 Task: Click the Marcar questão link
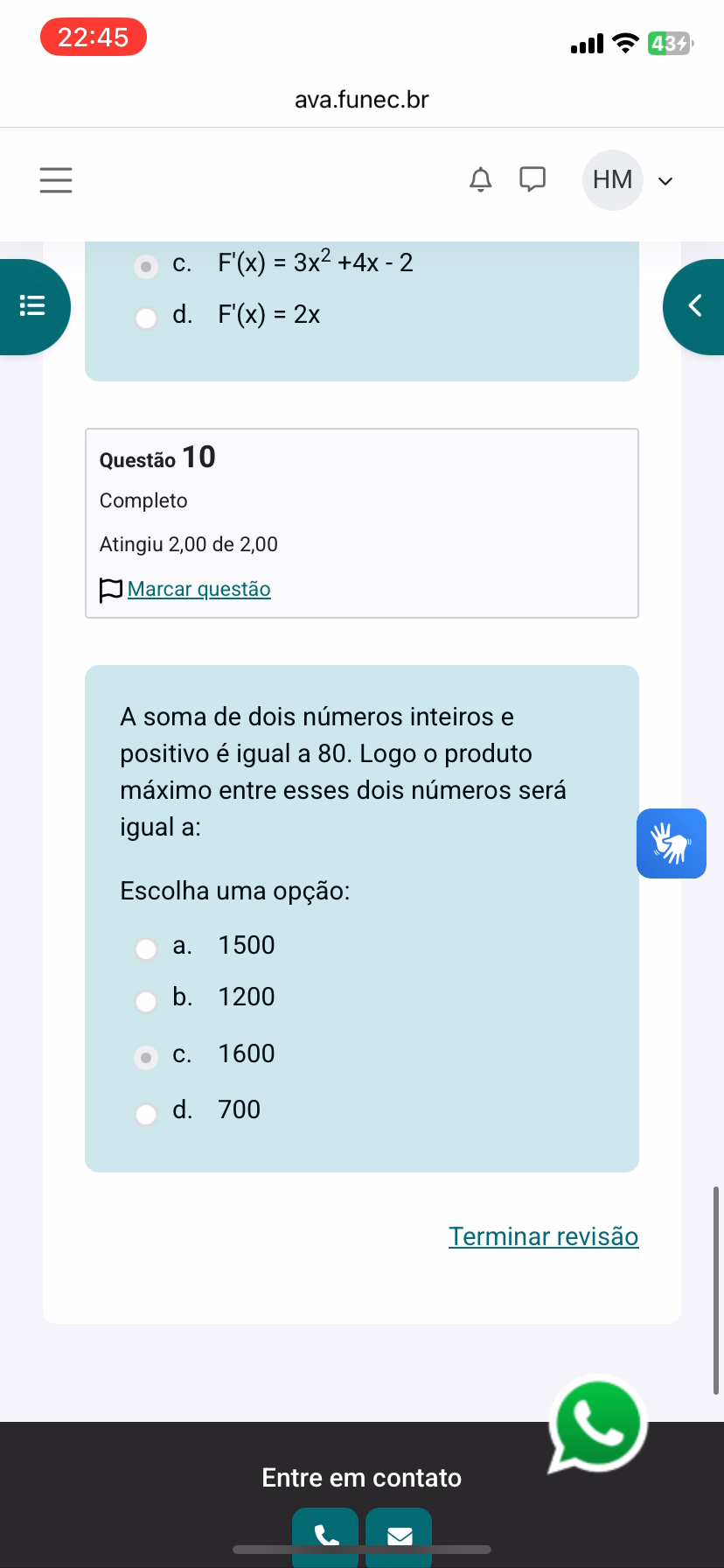tap(198, 589)
